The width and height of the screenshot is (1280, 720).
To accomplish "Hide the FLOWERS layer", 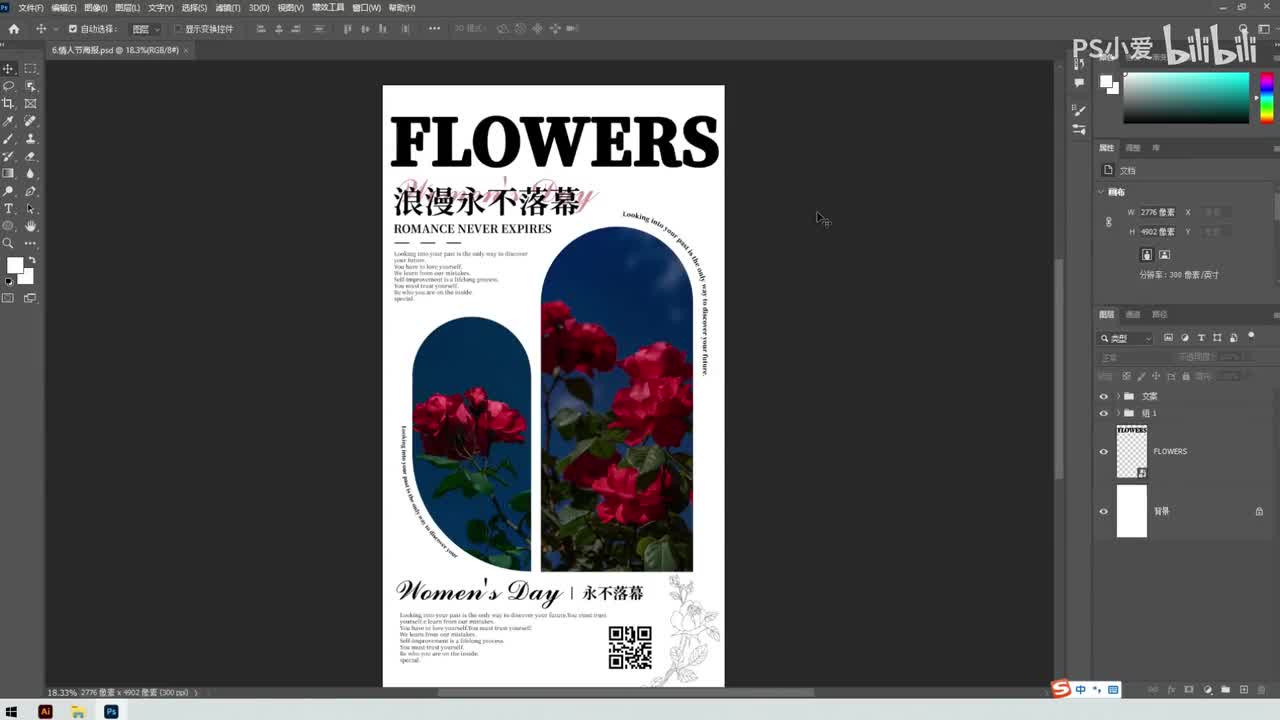I will (x=1104, y=451).
